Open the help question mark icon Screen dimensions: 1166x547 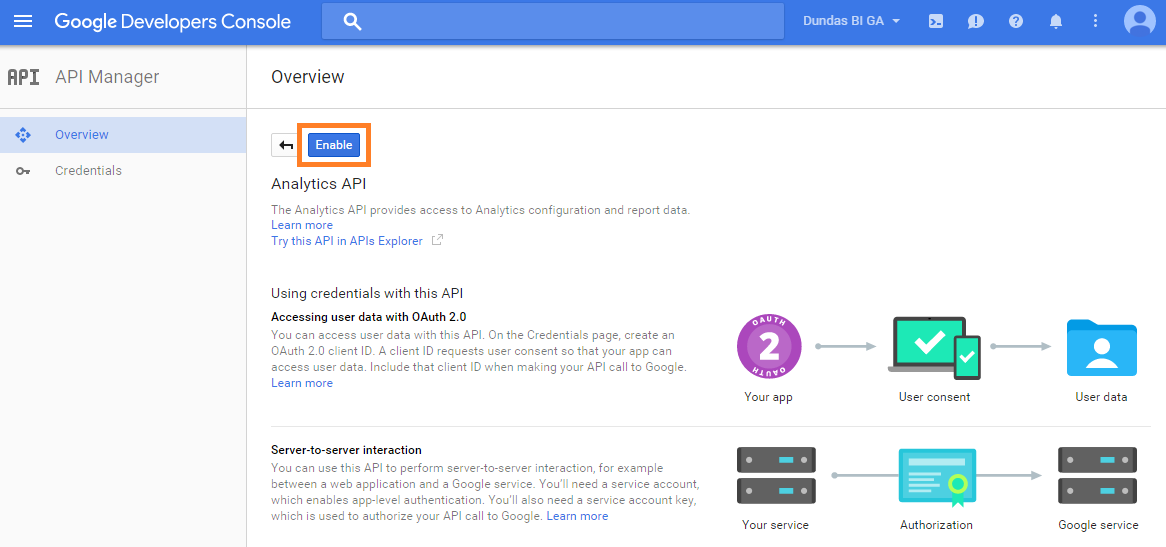tap(1016, 22)
